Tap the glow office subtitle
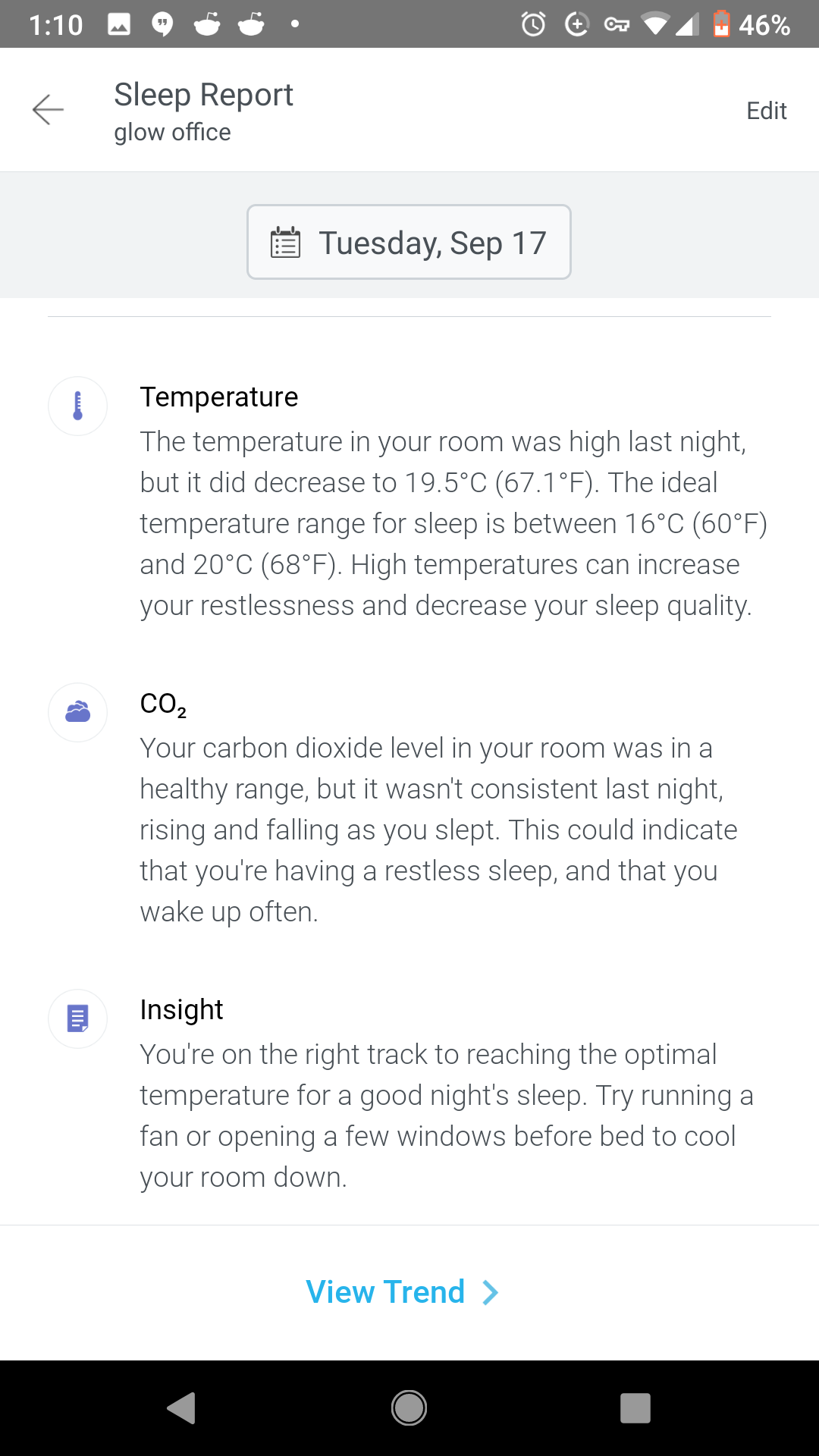This screenshot has height=1456, width=819. tap(172, 132)
